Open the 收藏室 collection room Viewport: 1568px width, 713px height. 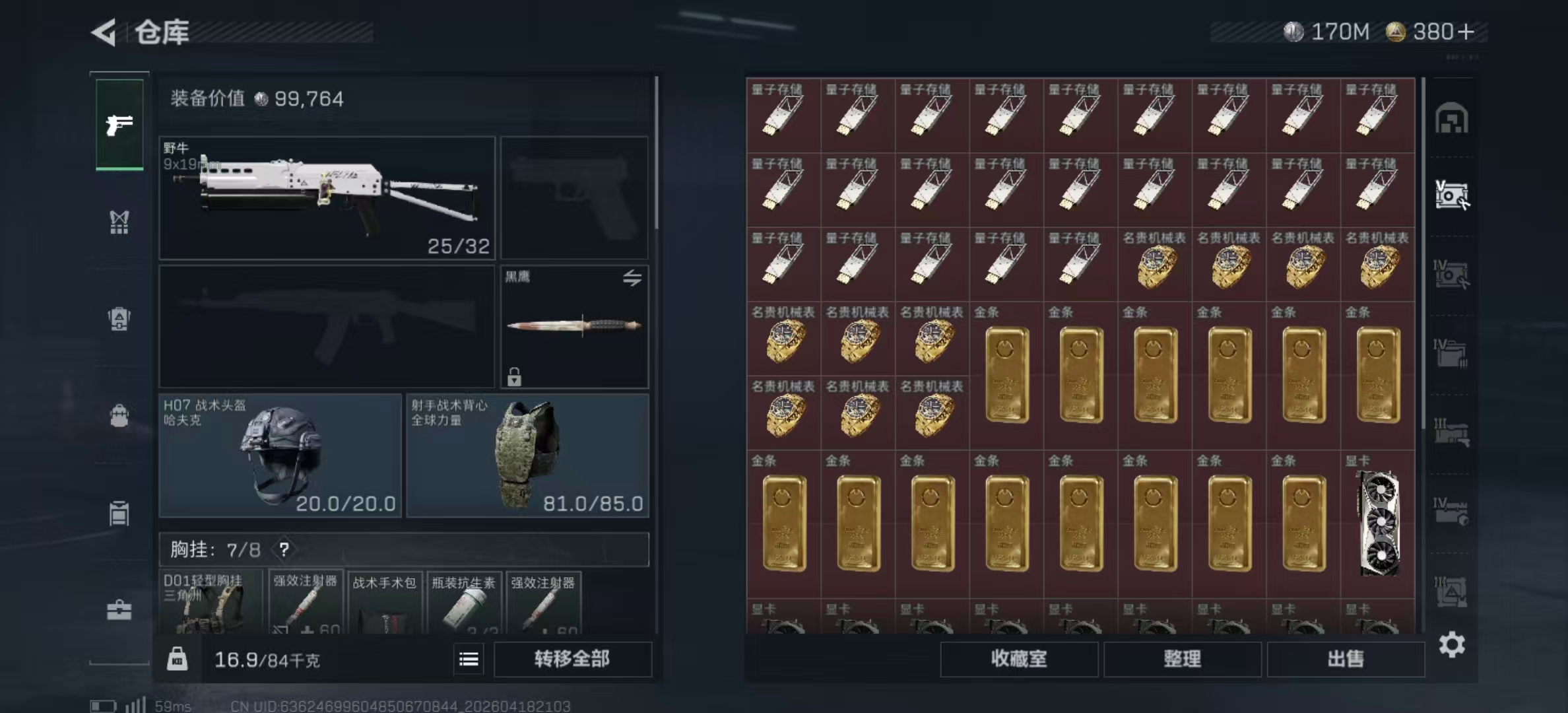[x=1019, y=659]
